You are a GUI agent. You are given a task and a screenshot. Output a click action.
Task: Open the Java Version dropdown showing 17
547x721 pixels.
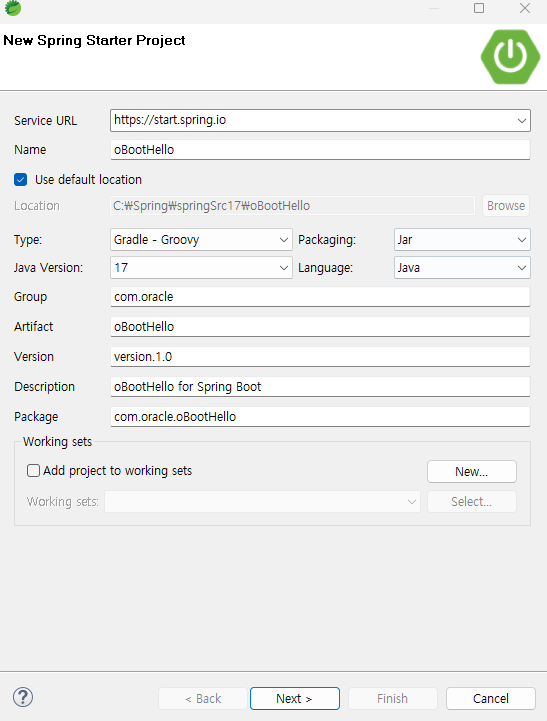(201, 268)
